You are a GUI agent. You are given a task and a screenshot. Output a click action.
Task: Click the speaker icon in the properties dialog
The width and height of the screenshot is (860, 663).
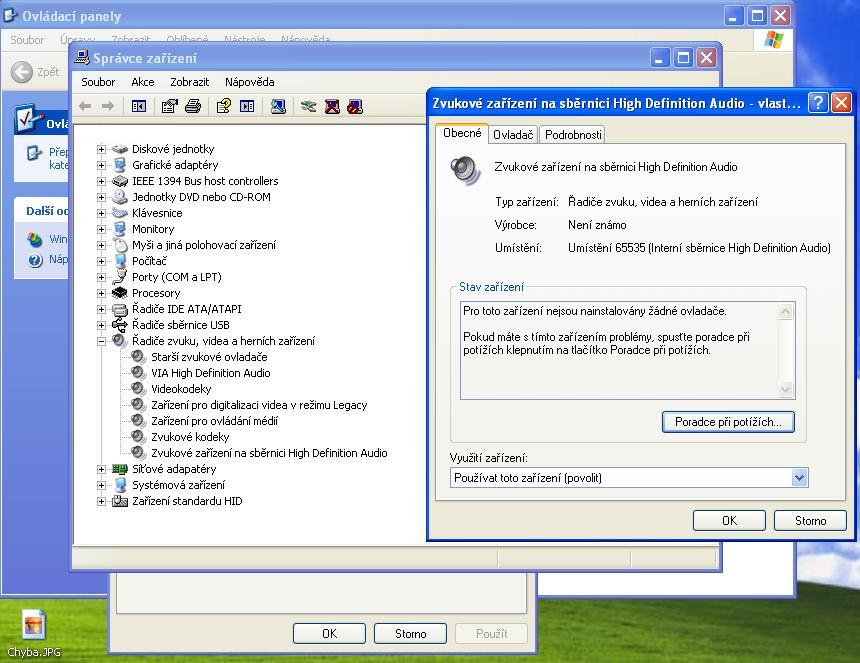click(x=465, y=170)
